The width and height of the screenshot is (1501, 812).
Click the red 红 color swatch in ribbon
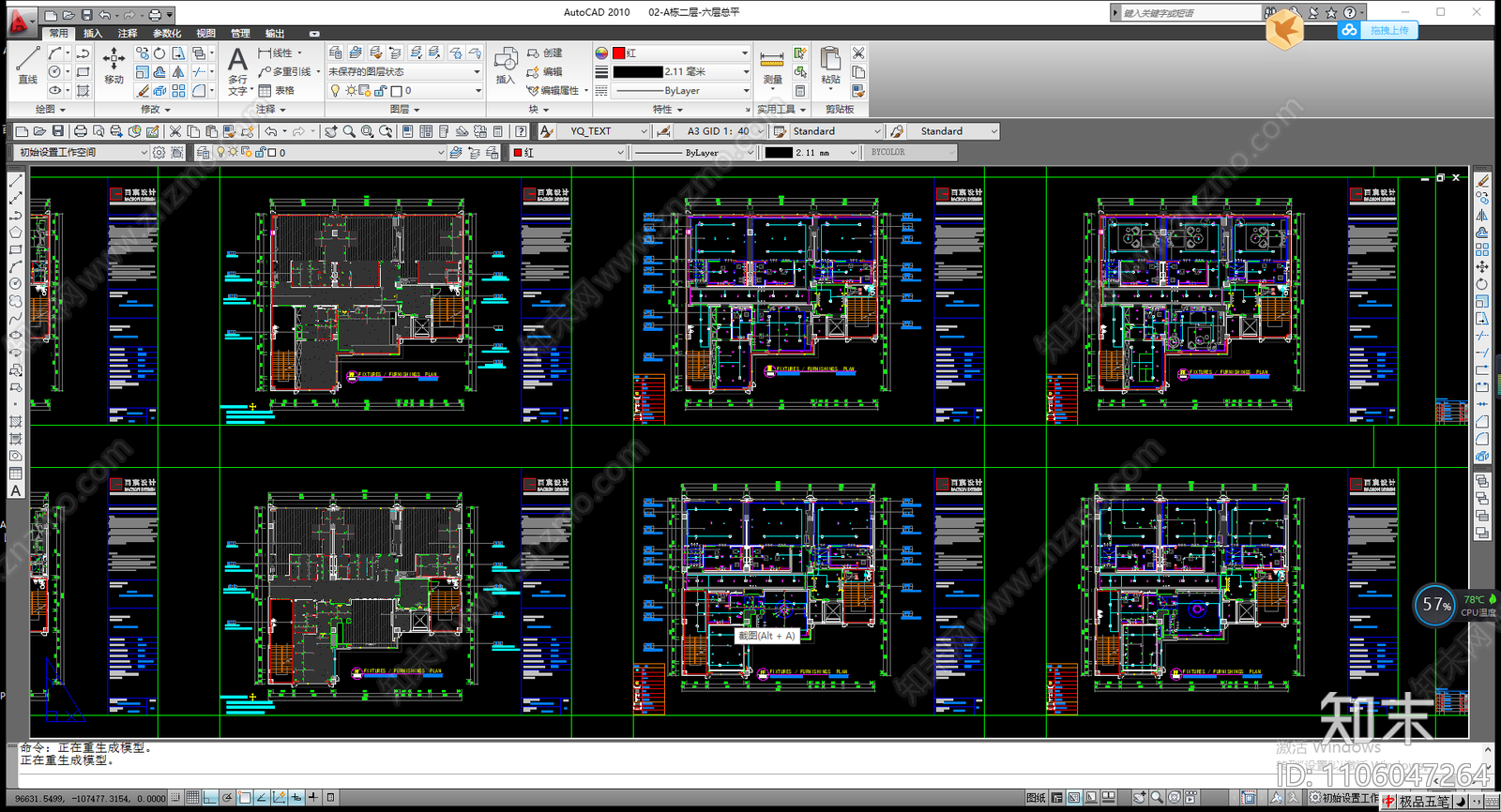(x=619, y=53)
